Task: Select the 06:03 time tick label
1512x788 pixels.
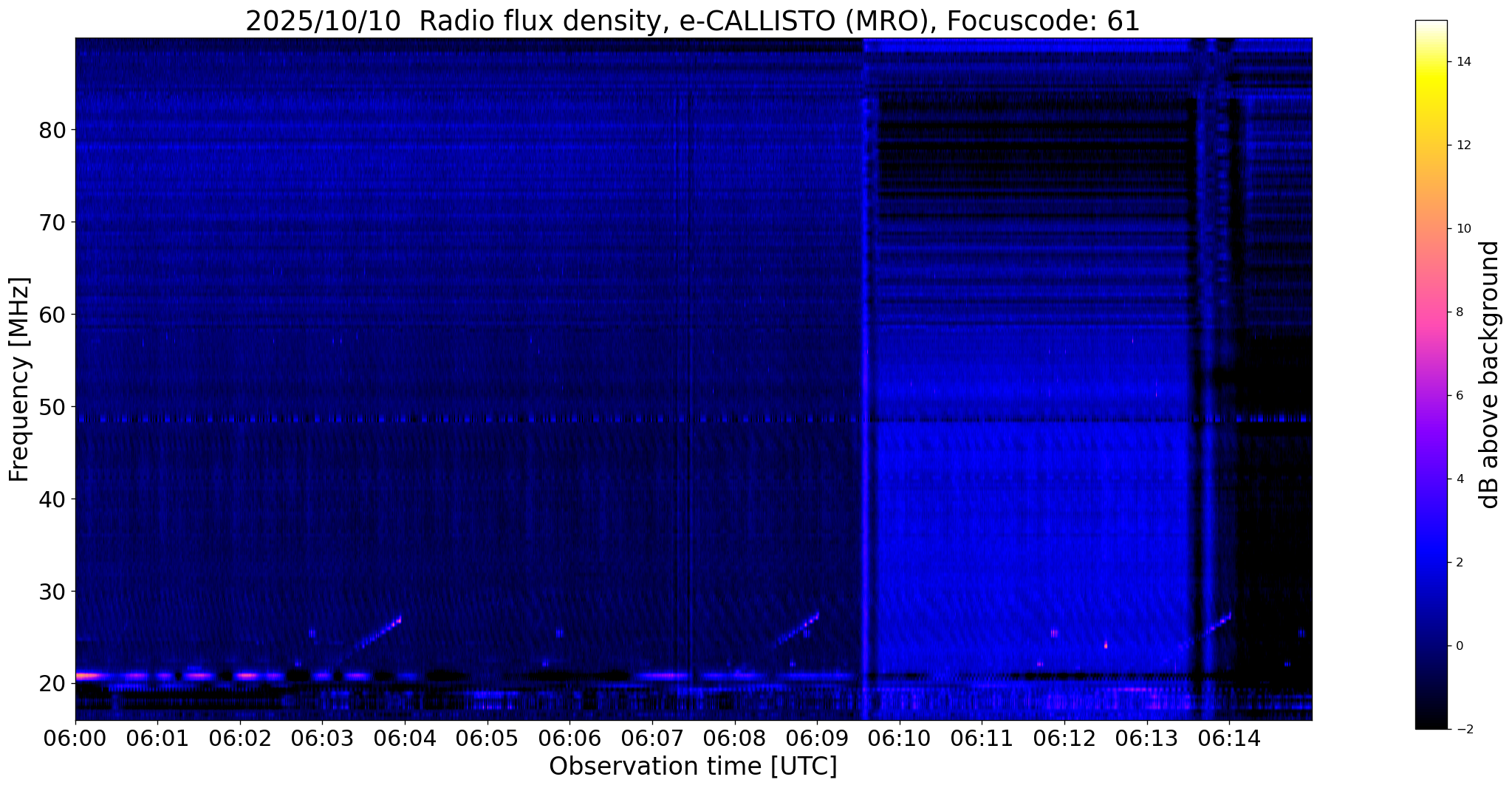Action: tap(322, 739)
